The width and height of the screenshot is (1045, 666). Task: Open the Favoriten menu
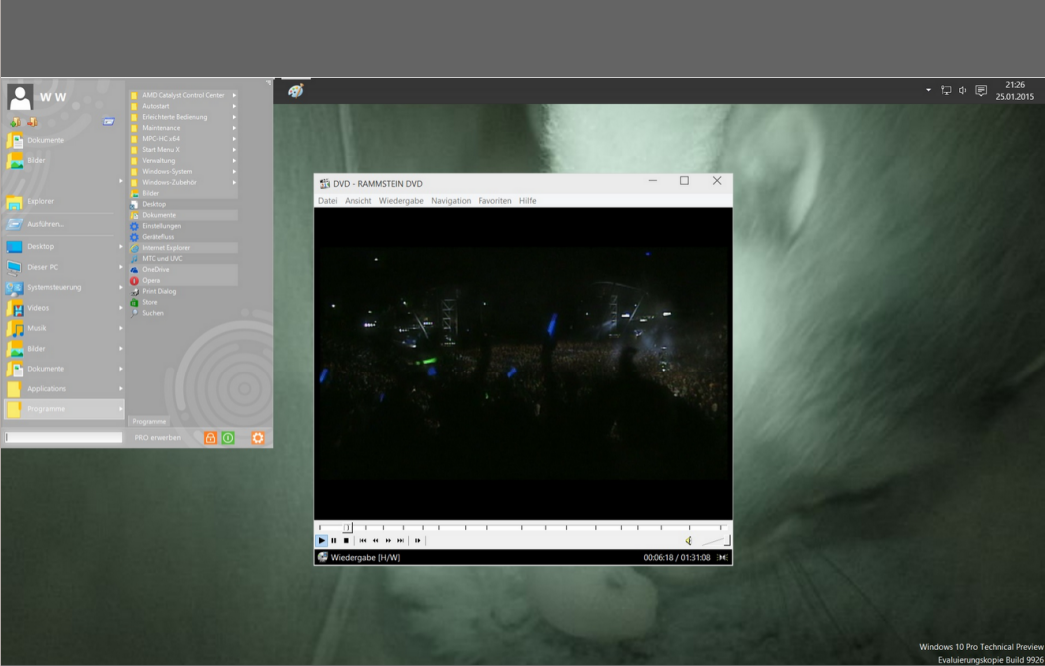point(495,201)
